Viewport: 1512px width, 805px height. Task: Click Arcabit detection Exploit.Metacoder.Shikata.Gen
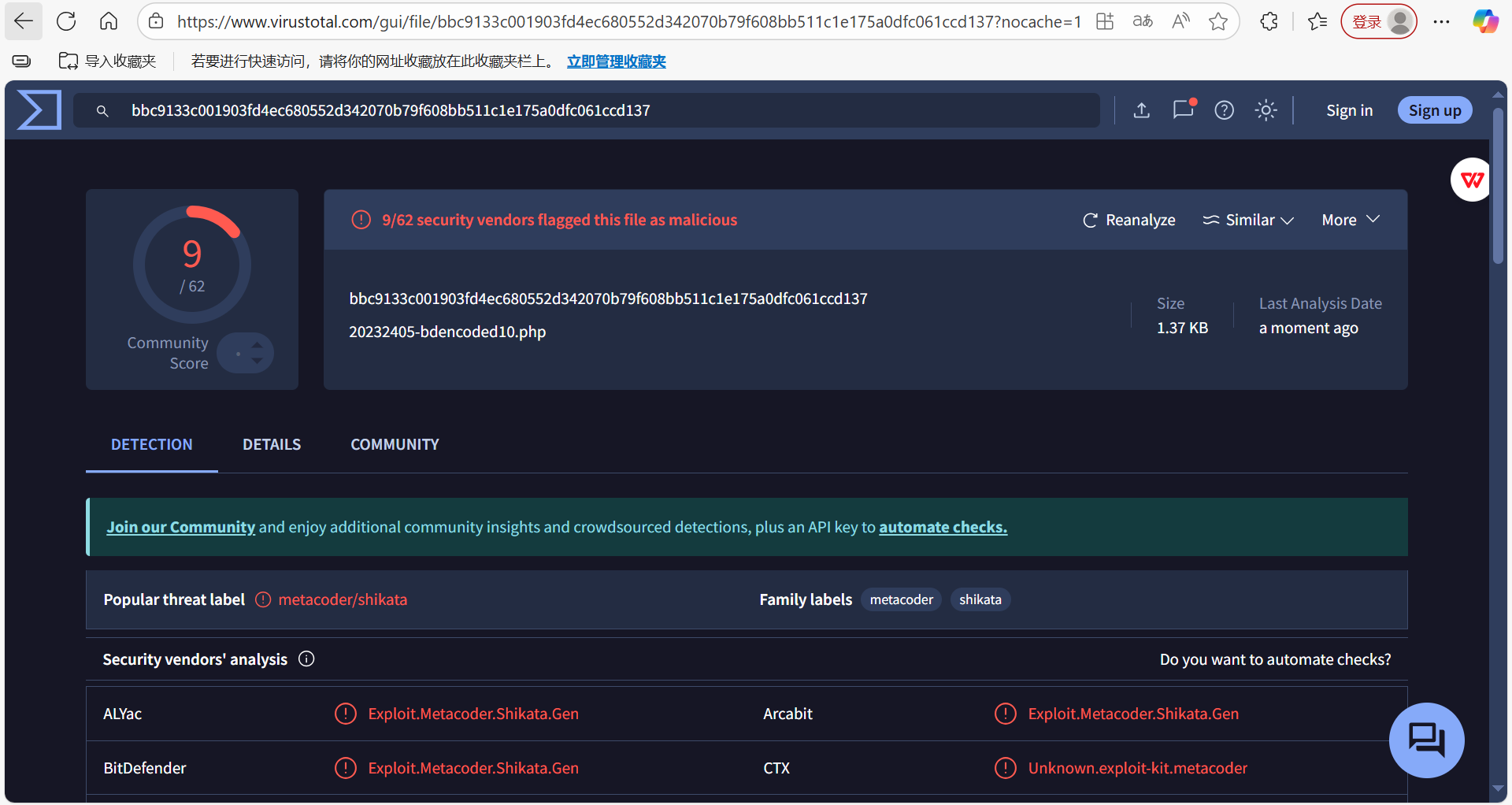click(1133, 714)
